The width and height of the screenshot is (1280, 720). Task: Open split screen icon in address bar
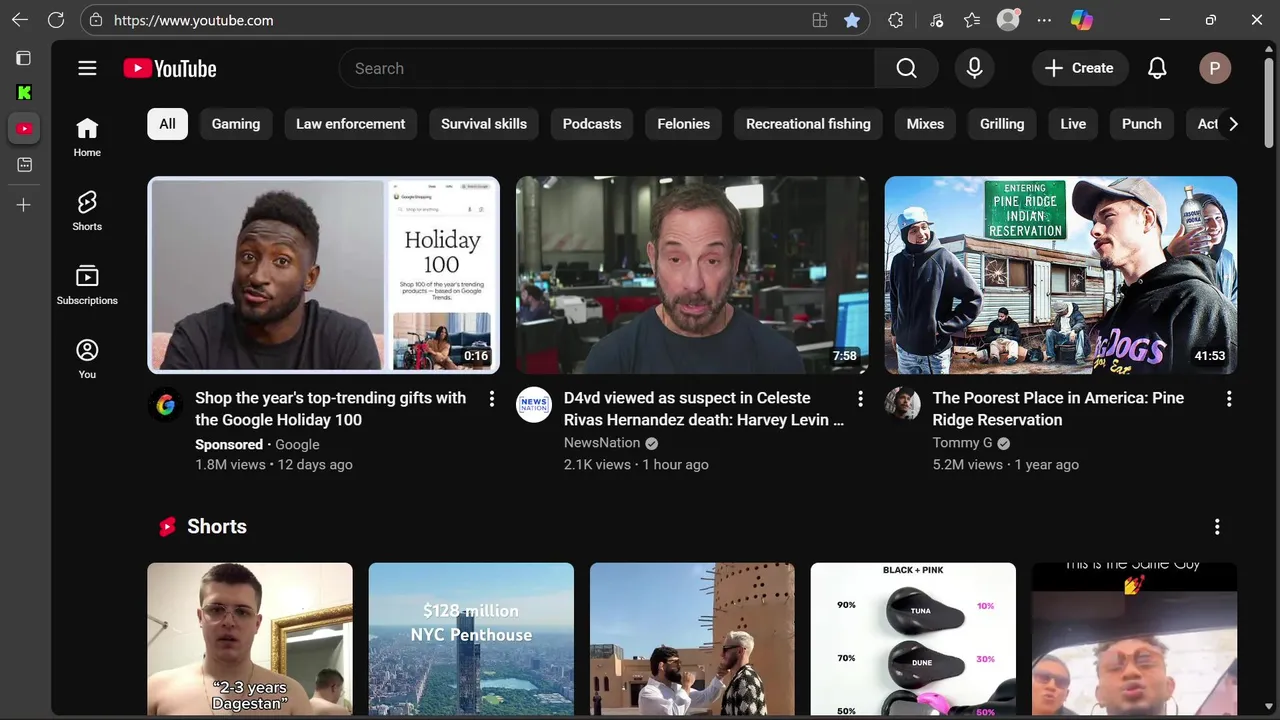(x=820, y=20)
